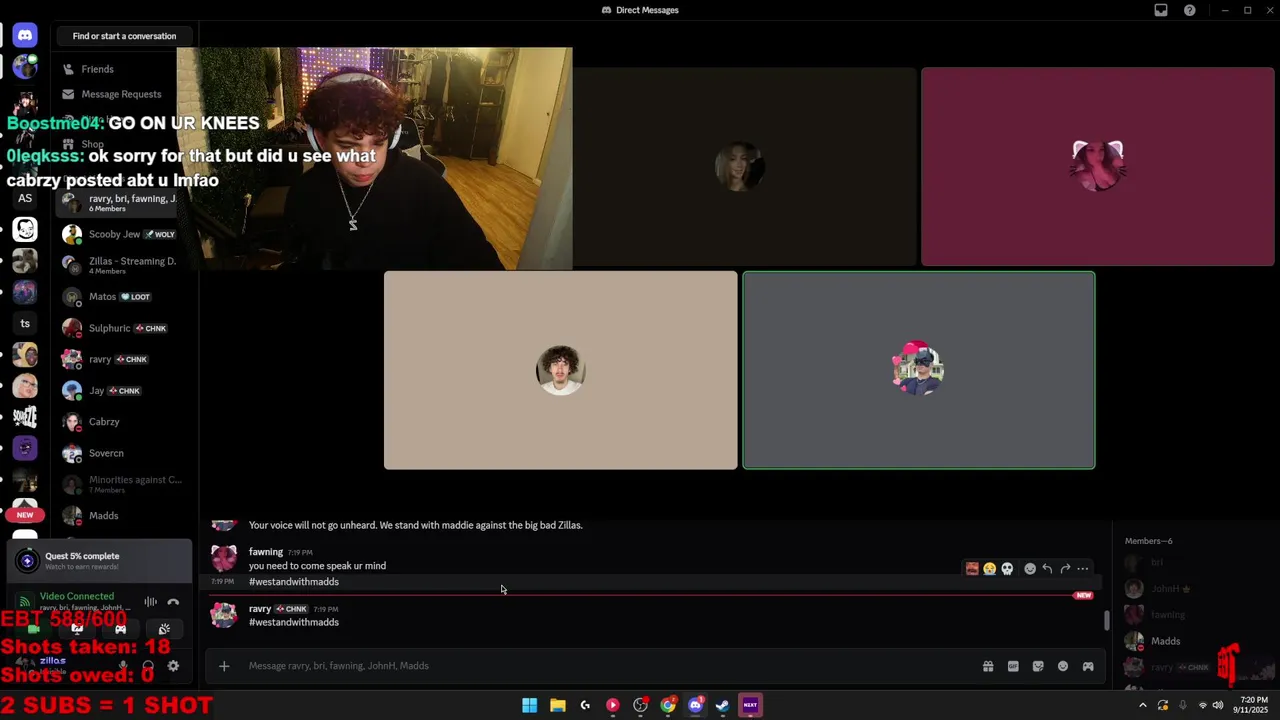Open add reaction emoji picker on message

pos(1030,569)
